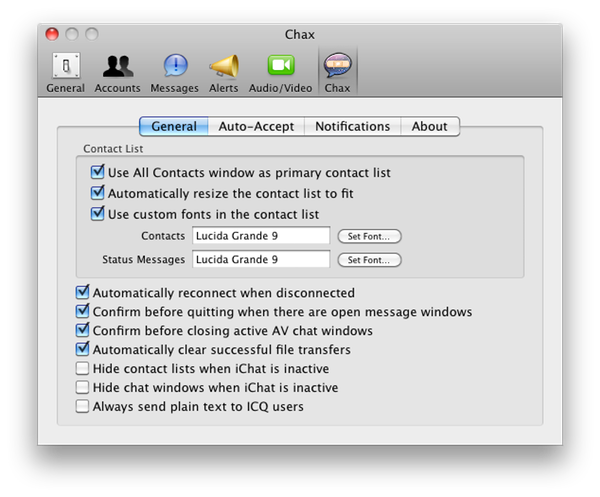600x497 pixels.
Task: Open the General preferences pane icon
Action: 66,73
